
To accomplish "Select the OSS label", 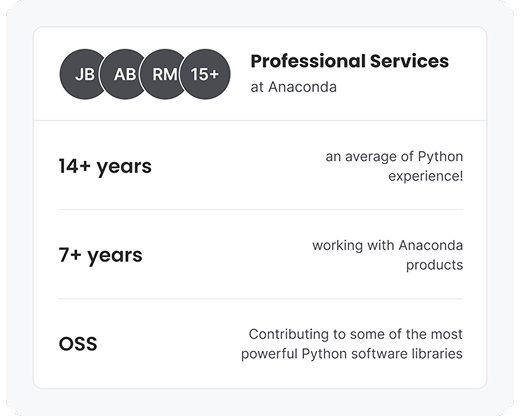I will (78, 344).
